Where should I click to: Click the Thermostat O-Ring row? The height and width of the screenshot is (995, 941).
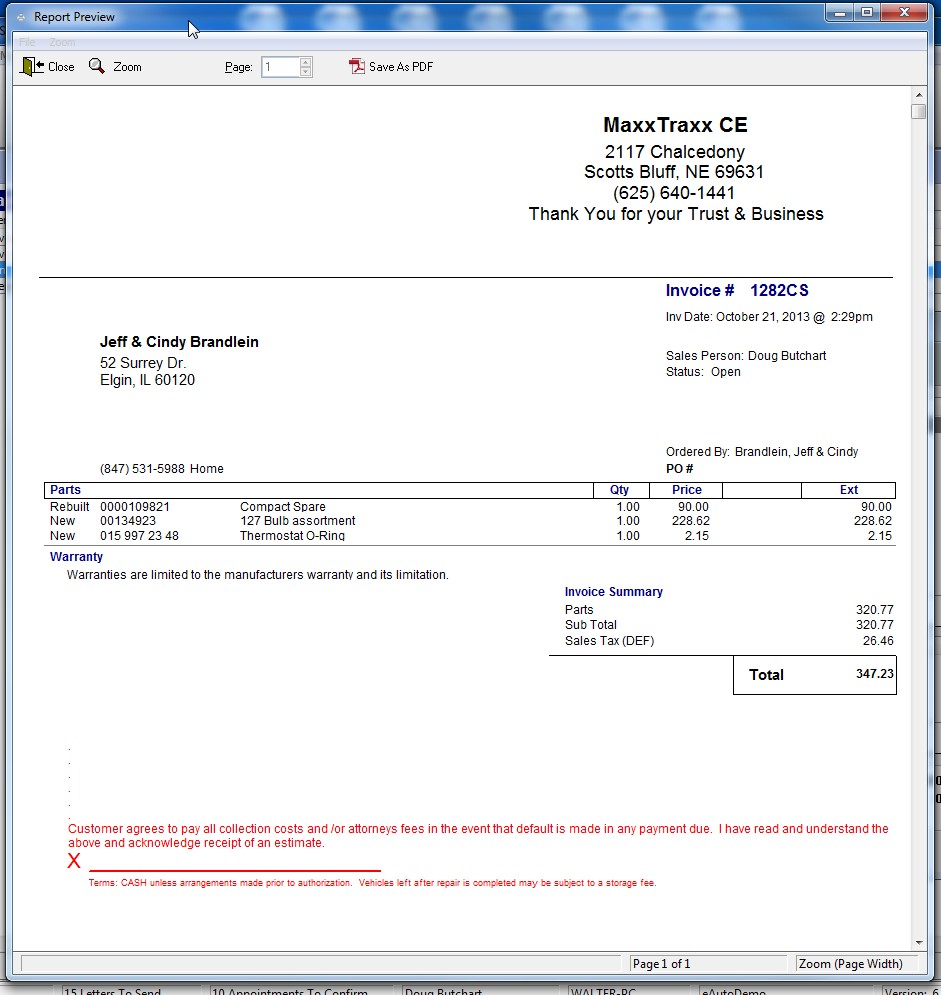pyautogui.click(x=470, y=536)
